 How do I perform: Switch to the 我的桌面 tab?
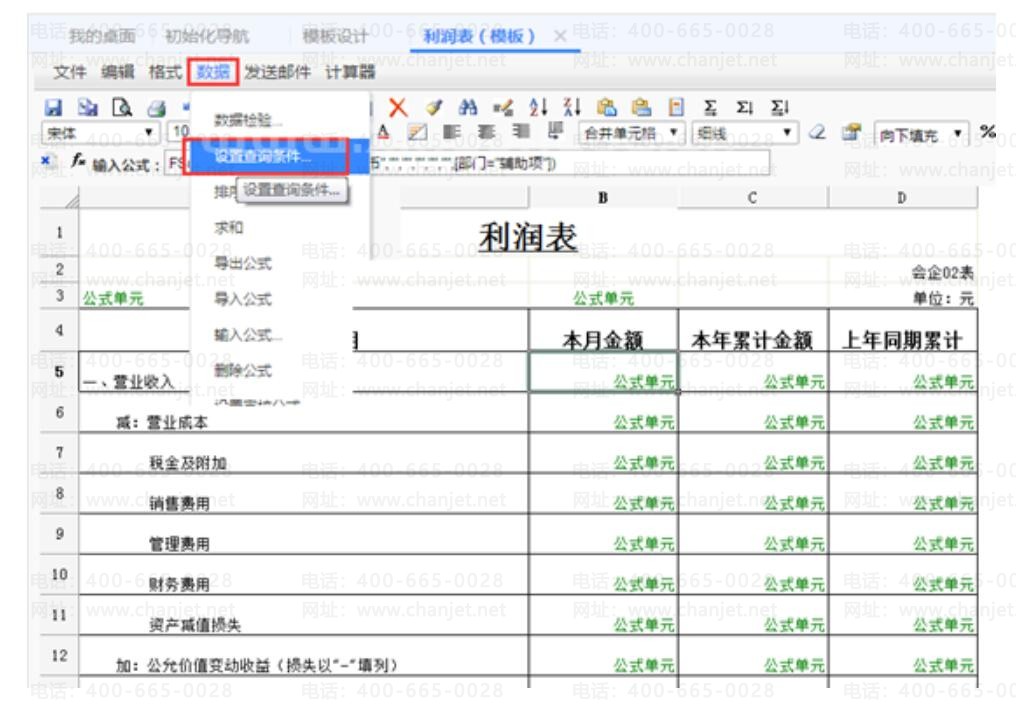(x=102, y=36)
